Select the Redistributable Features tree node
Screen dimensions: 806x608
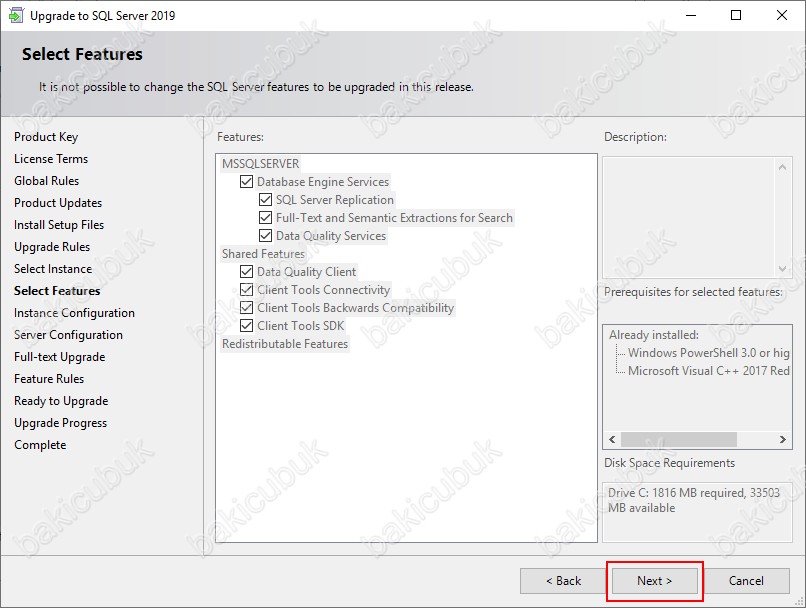click(285, 343)
